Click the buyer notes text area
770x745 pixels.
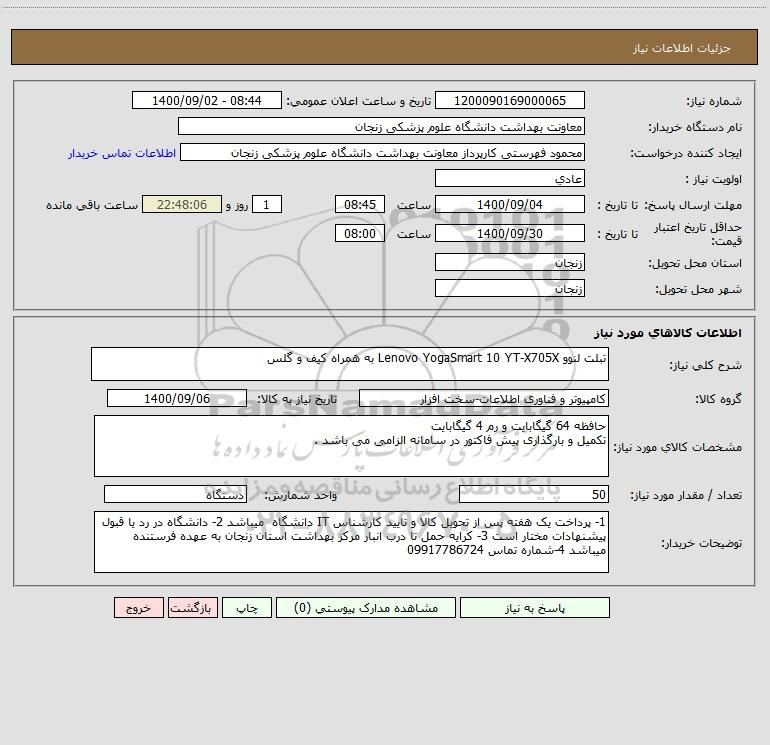351,542
